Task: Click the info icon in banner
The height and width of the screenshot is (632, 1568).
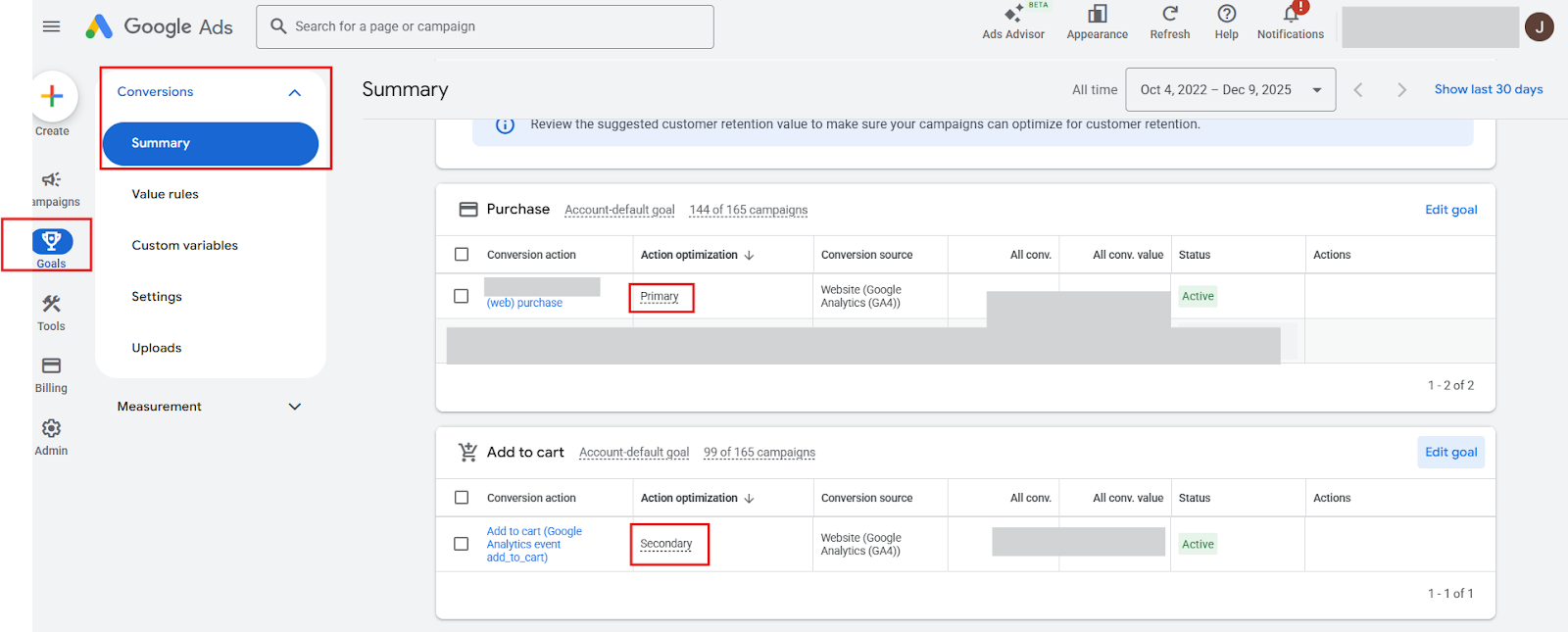Action: 505,125
